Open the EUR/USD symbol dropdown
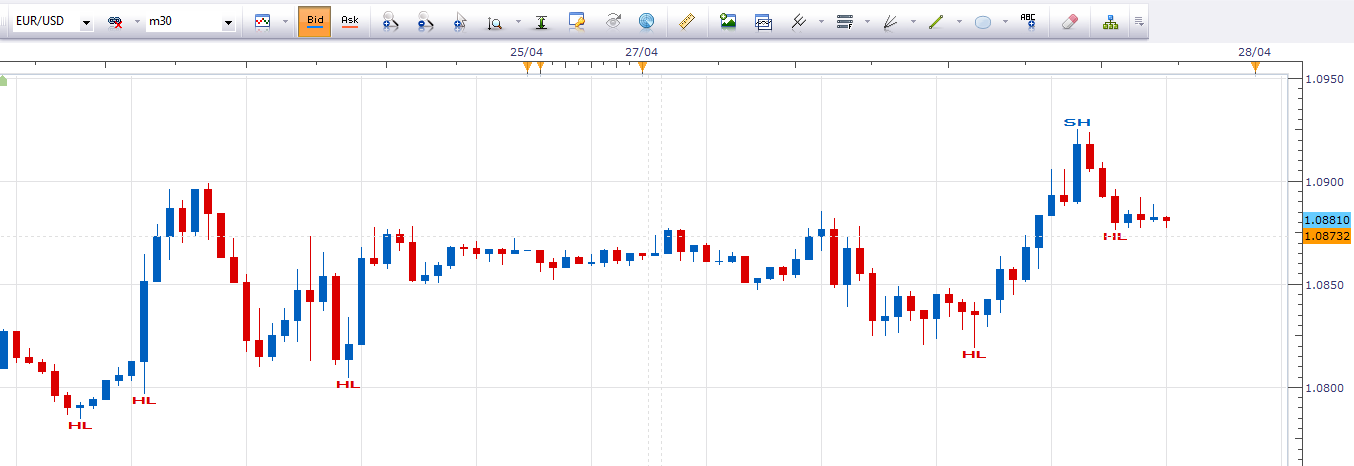Screen dimensions: 1354x466 click(x=87, y=22)
